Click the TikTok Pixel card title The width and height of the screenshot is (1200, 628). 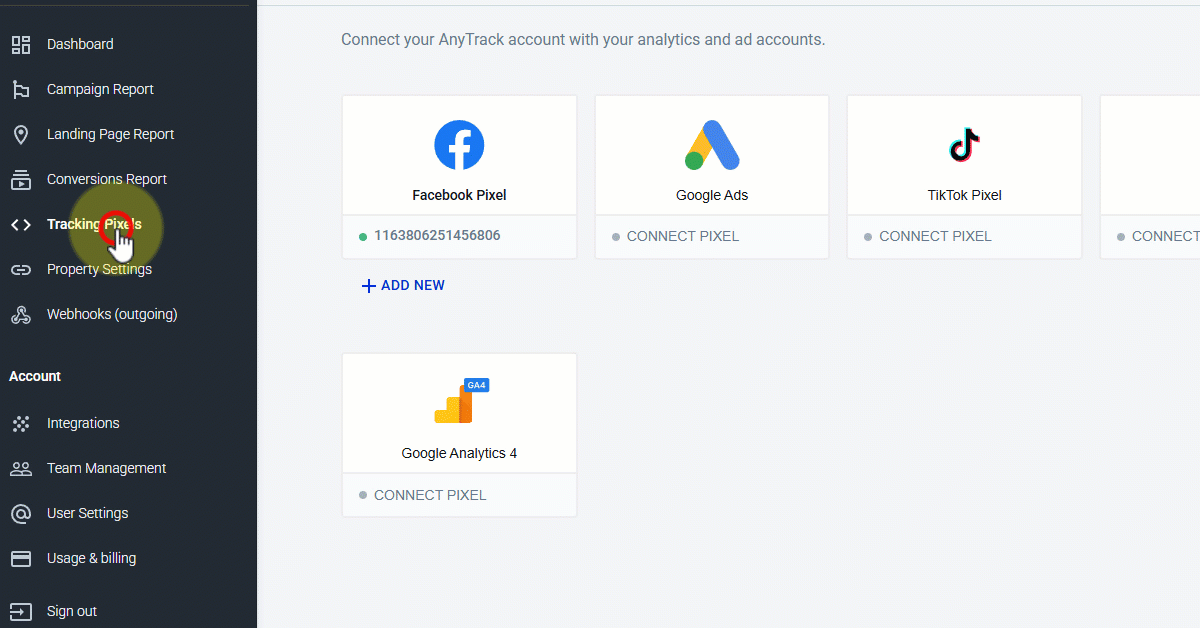(x=964, y=195)
